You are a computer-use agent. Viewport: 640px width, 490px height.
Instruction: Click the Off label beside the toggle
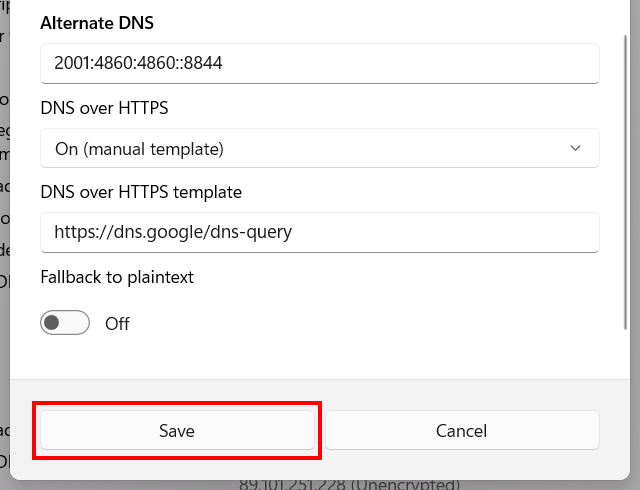click(x=117, y=324)
